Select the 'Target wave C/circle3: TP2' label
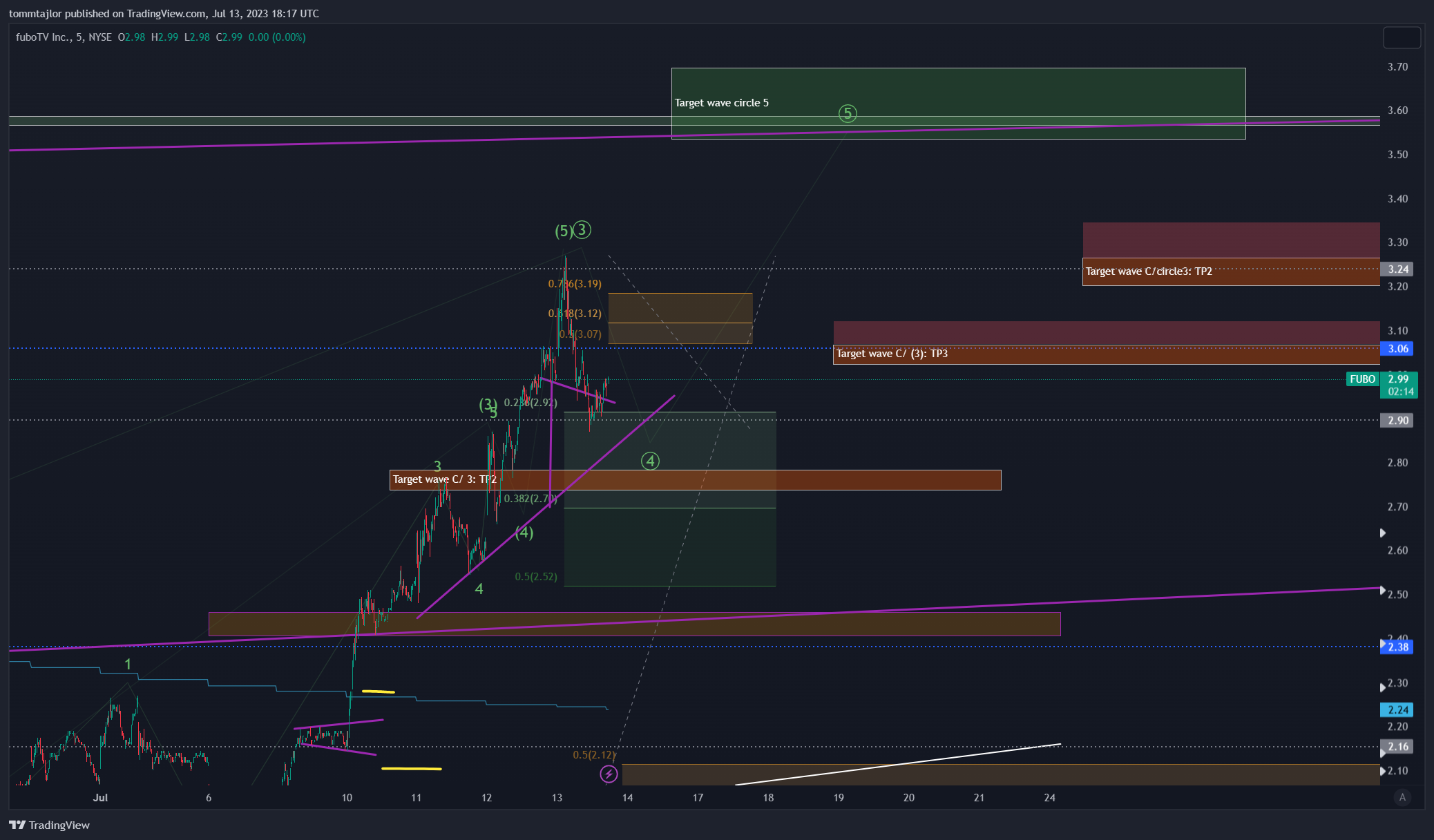The image size is (1434, 840). [1149, 271]
